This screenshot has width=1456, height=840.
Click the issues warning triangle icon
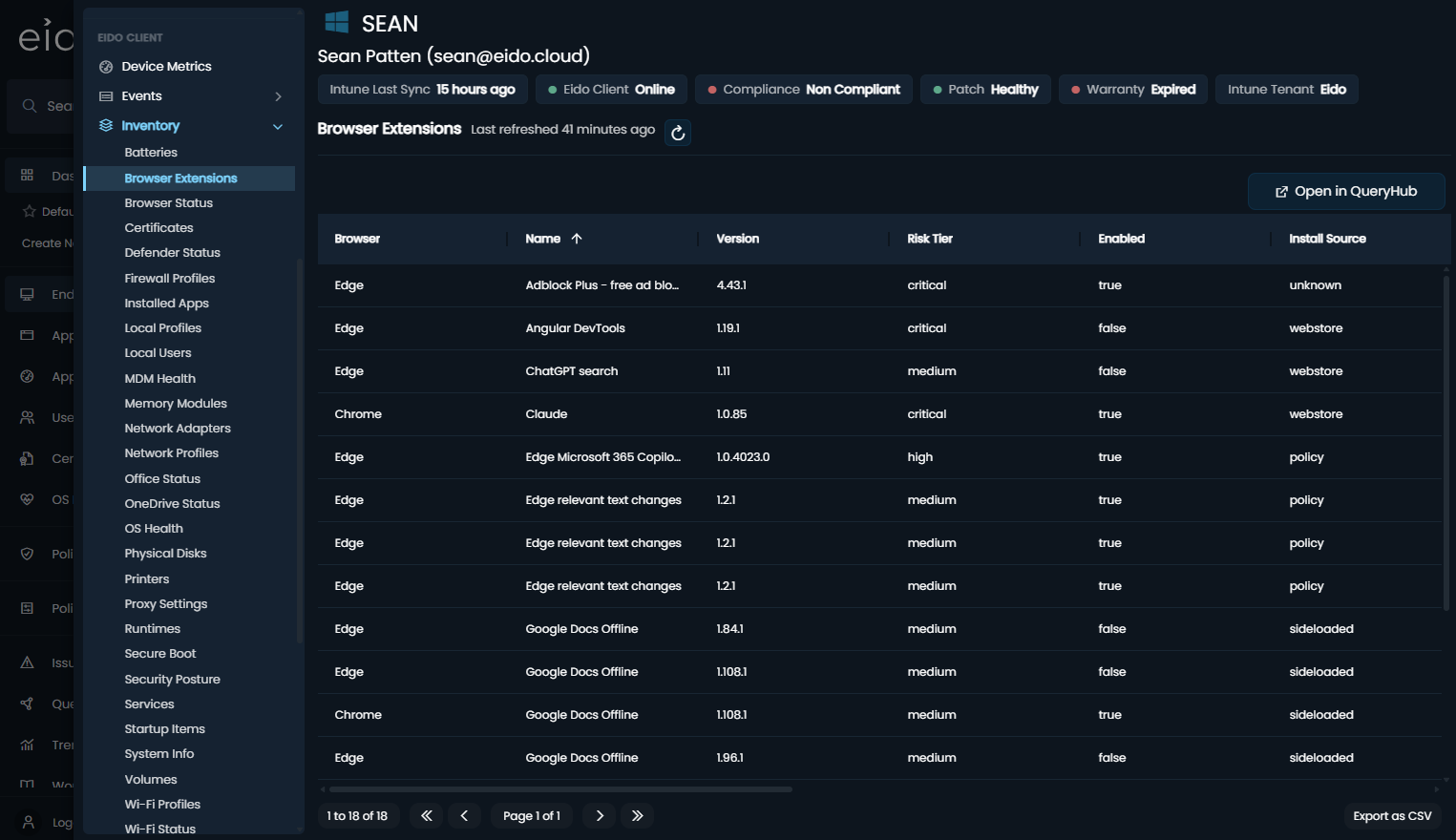pos(27,662)
